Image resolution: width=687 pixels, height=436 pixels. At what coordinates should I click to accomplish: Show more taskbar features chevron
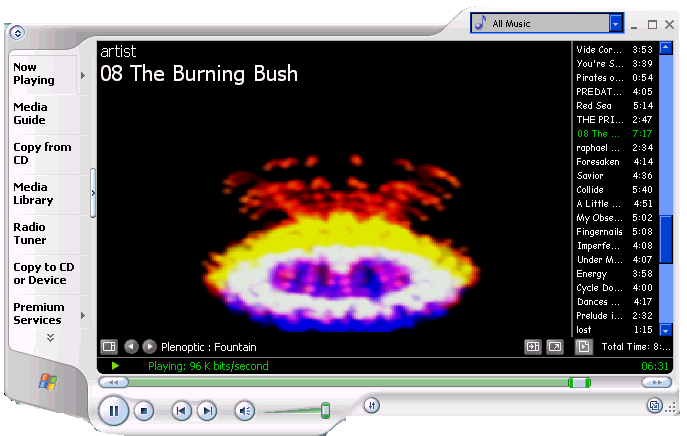point(50,337)
